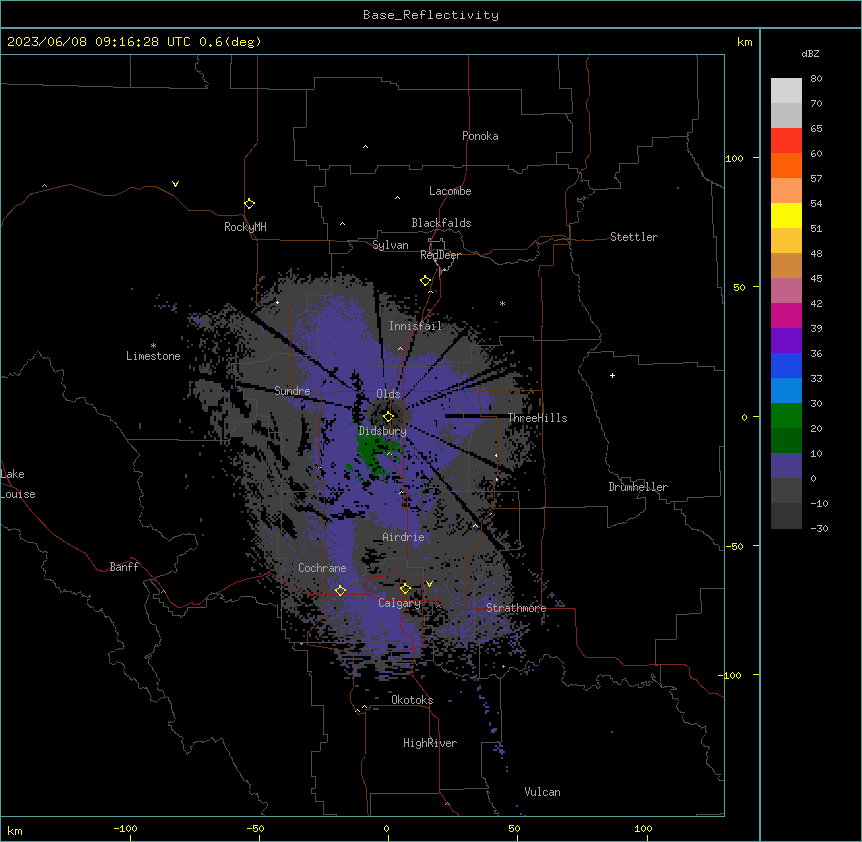Image resolution: width=862 pixels, height=842 pixels.
Task: Select the Okotoks label
Action: [412, 700]
